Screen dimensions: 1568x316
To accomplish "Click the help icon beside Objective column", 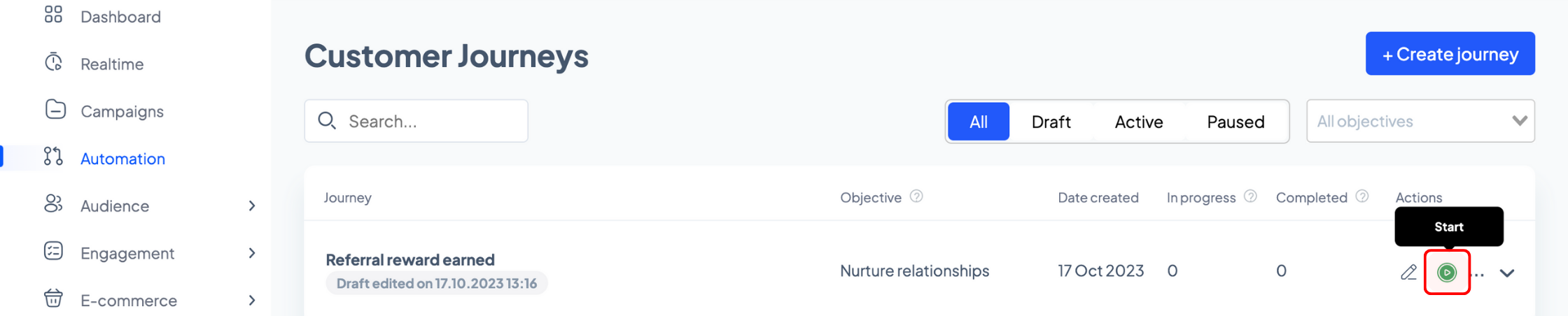I will coord(916,196).
